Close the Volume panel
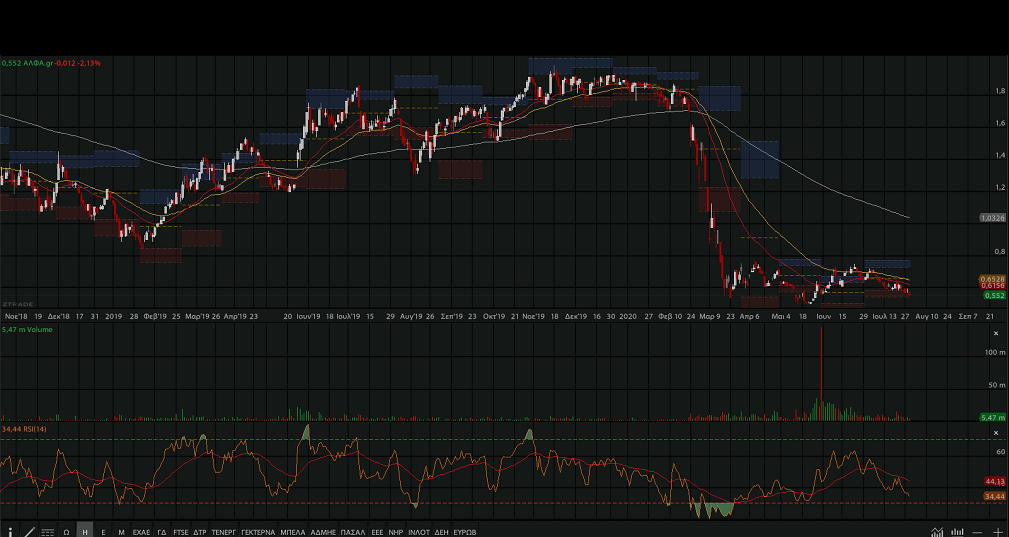 997,333
